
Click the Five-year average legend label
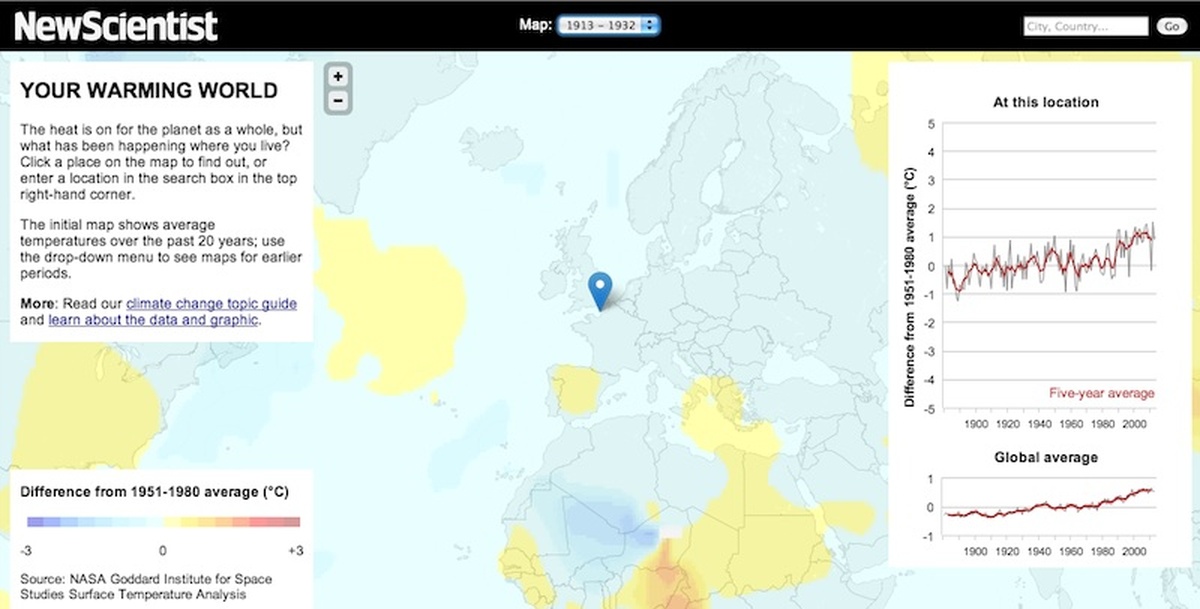(1101, 393)
